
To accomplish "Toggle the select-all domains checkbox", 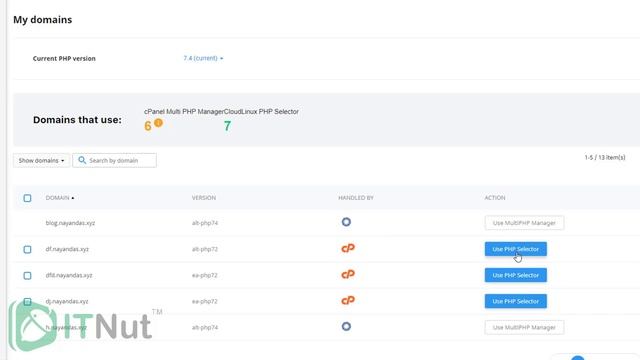I will pos(27,198).
